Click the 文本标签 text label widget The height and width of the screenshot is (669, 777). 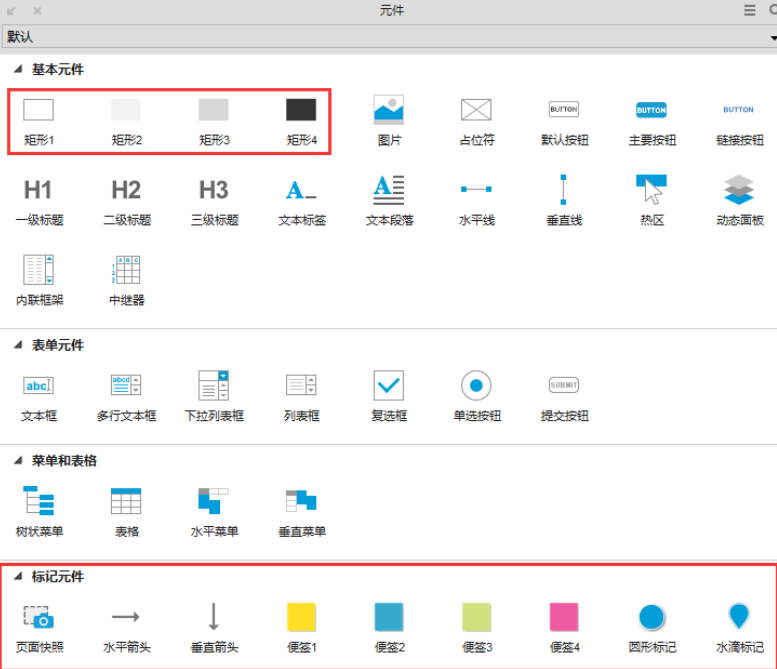[301, 202]
